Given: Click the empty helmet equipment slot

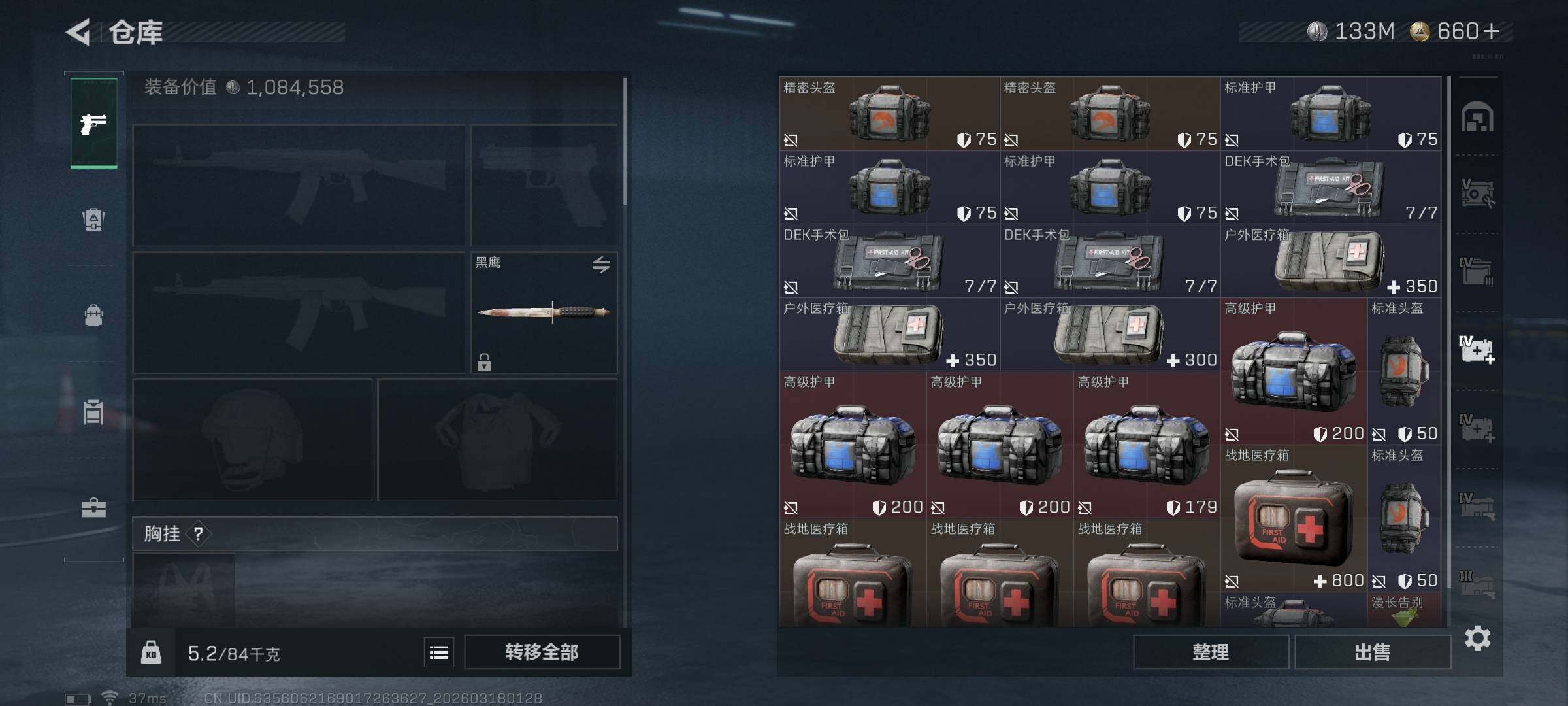Looking at the screenshot, I should pos(252,440).
